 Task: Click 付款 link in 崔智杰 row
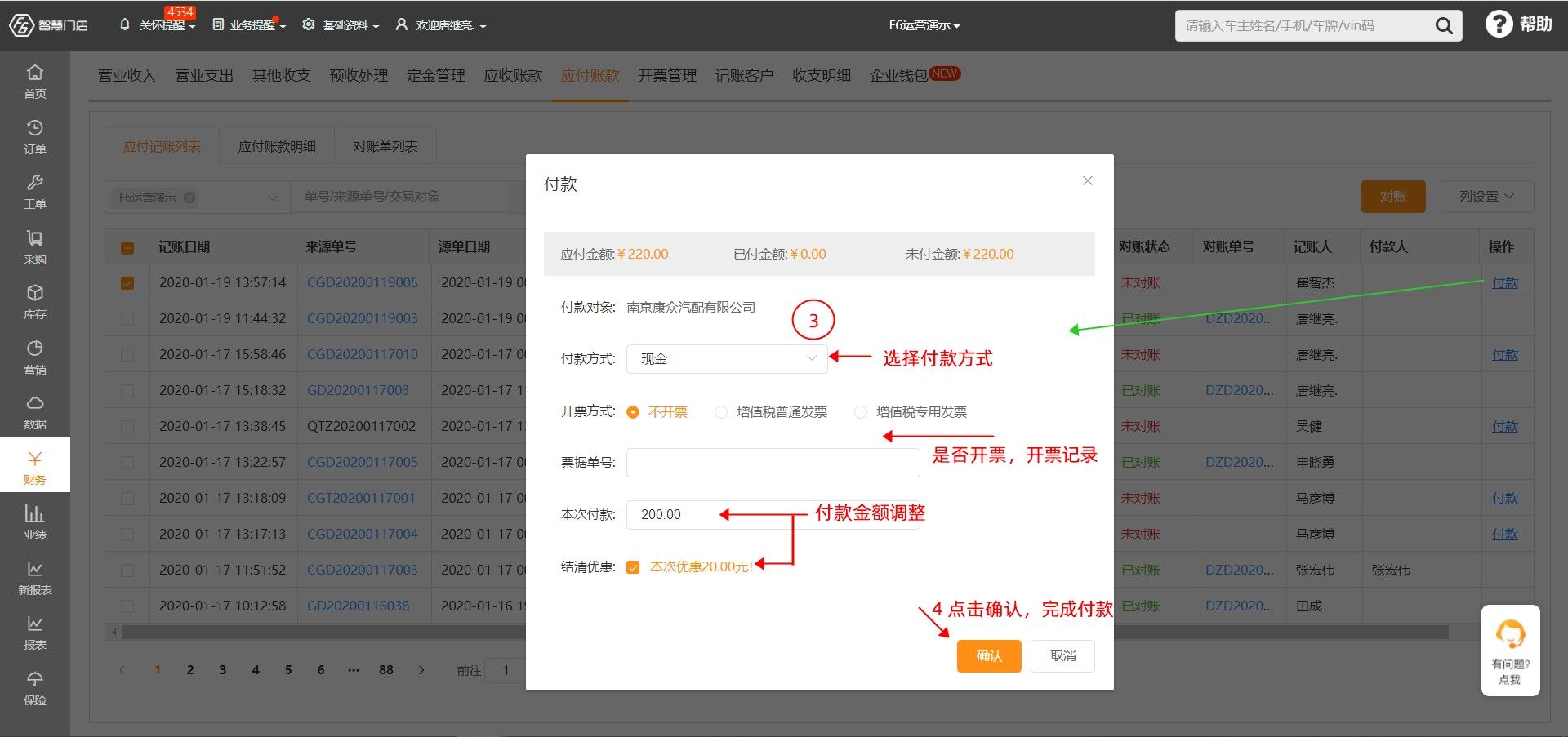(x=1504, y=283)
